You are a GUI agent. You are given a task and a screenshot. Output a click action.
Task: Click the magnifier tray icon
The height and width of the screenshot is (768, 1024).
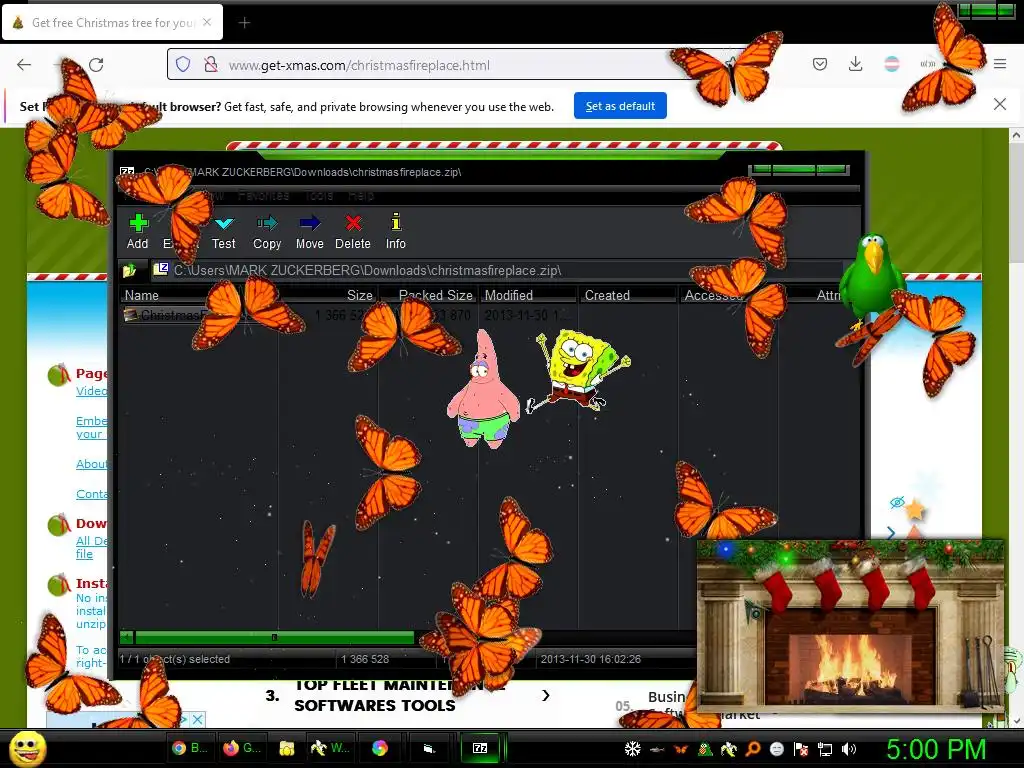coord(752,749)
